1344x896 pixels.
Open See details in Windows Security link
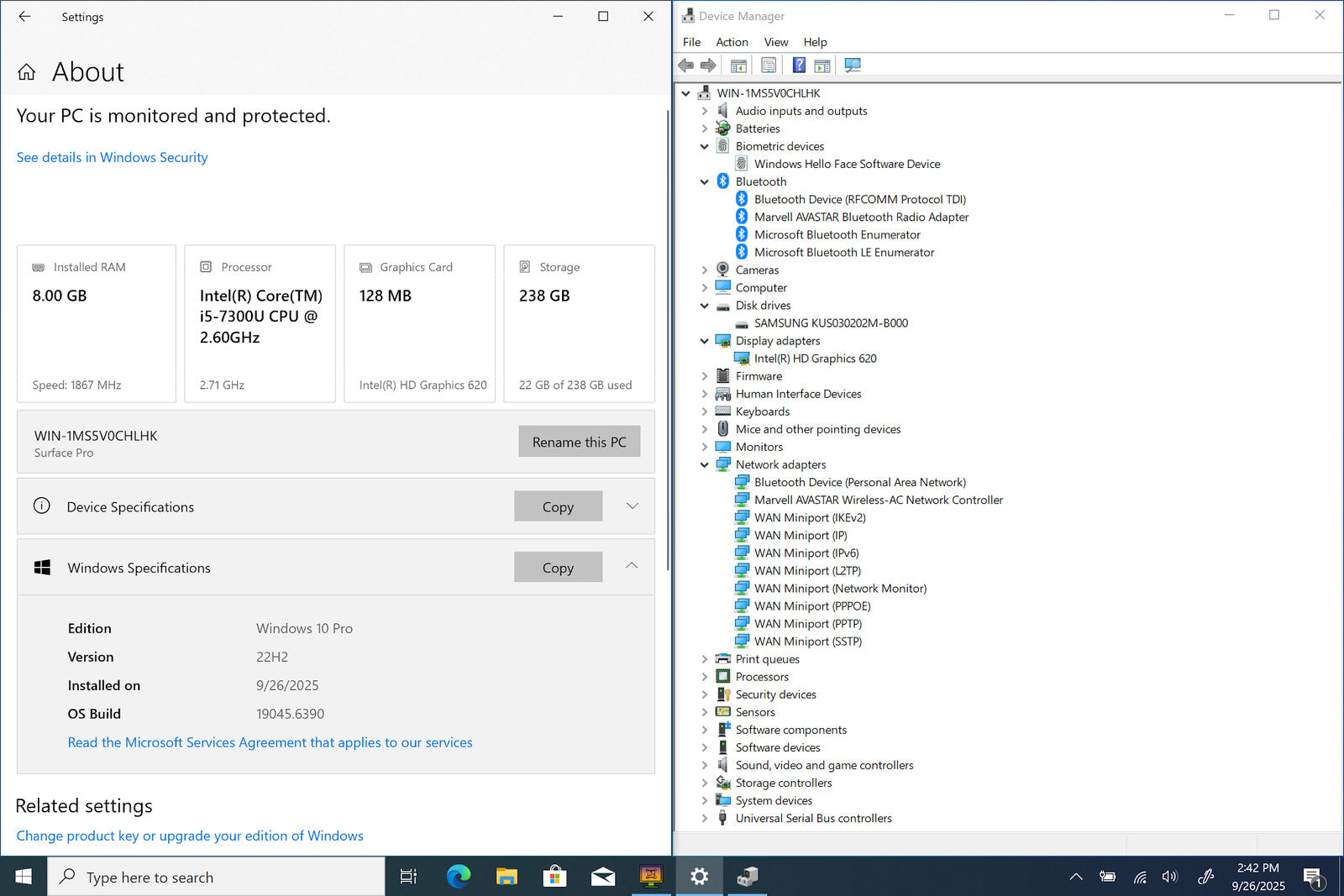coord(112,157)
